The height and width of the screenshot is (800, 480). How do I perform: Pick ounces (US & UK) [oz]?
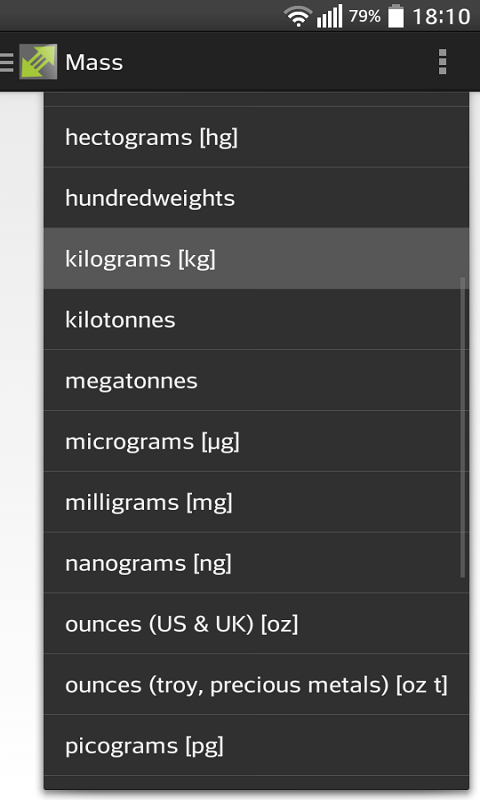click(x=256, y=623)
